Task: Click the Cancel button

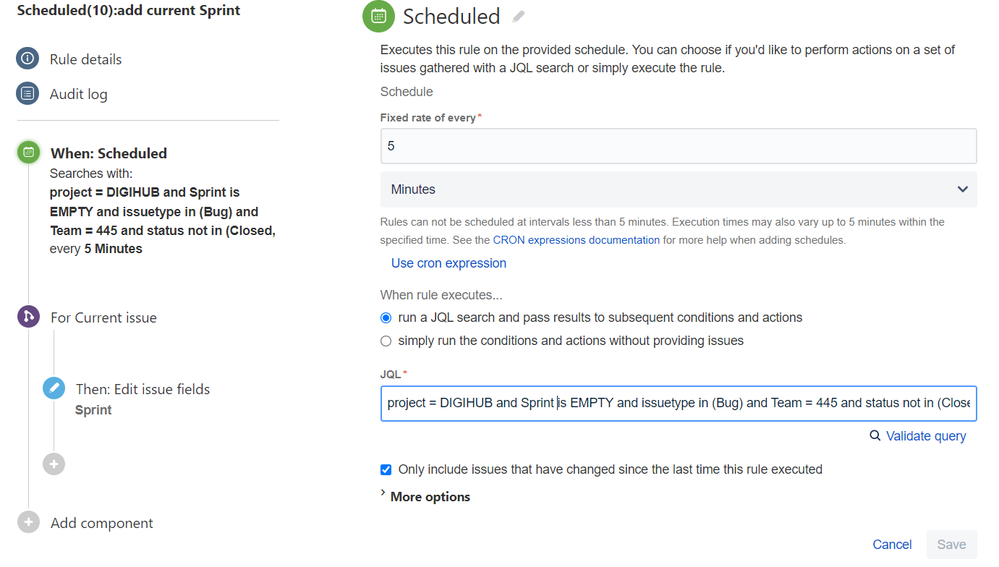Action: [x=892, y=544]
